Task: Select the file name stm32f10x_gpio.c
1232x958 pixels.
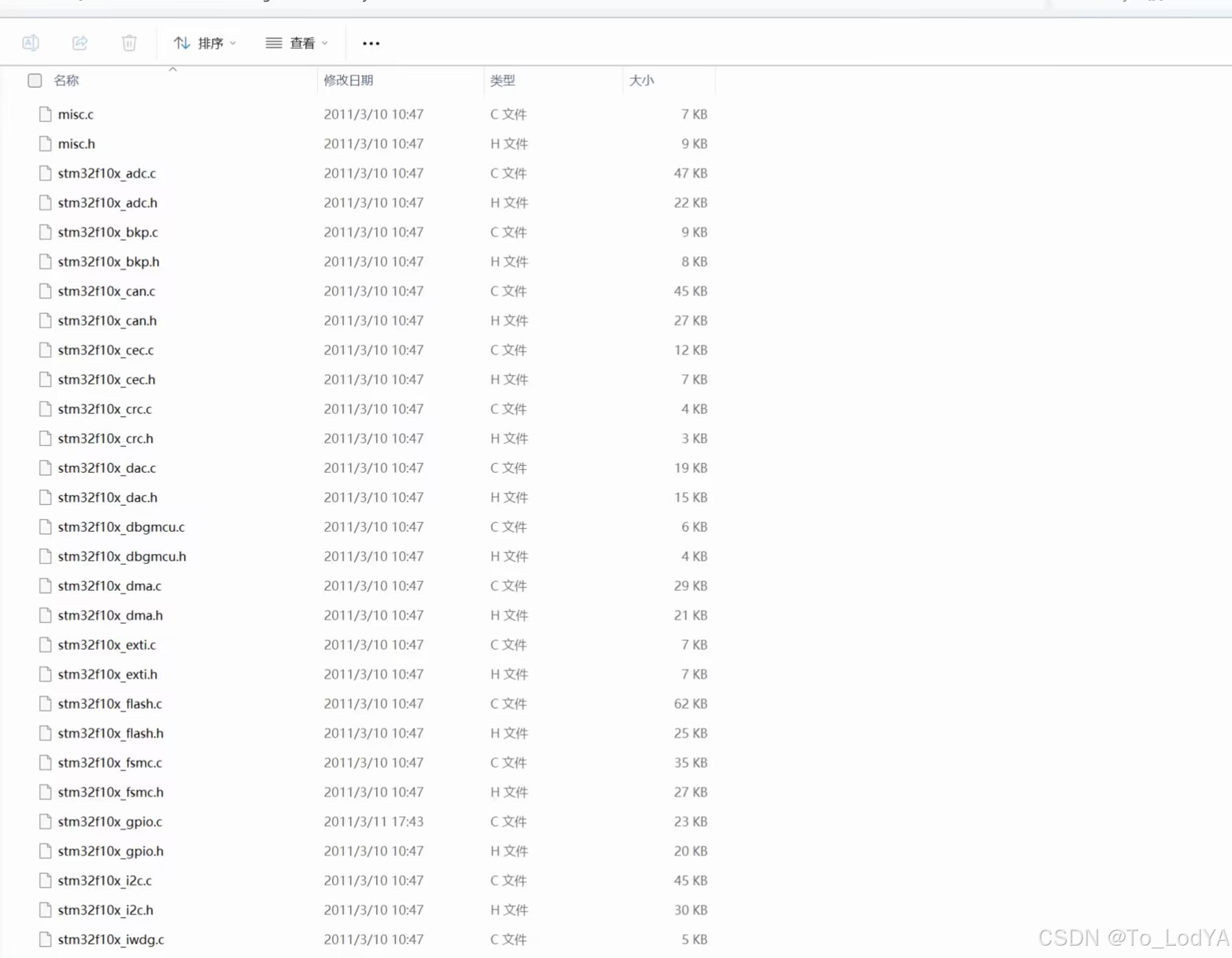Action: pyautogui.click(x=110, y=822)
